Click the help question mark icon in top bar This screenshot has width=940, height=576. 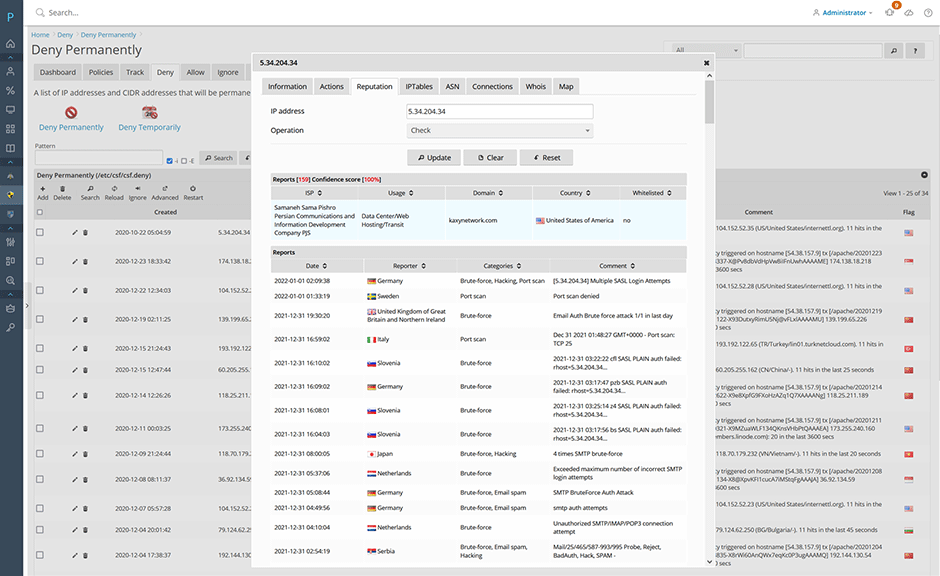(x=926, y=12)
